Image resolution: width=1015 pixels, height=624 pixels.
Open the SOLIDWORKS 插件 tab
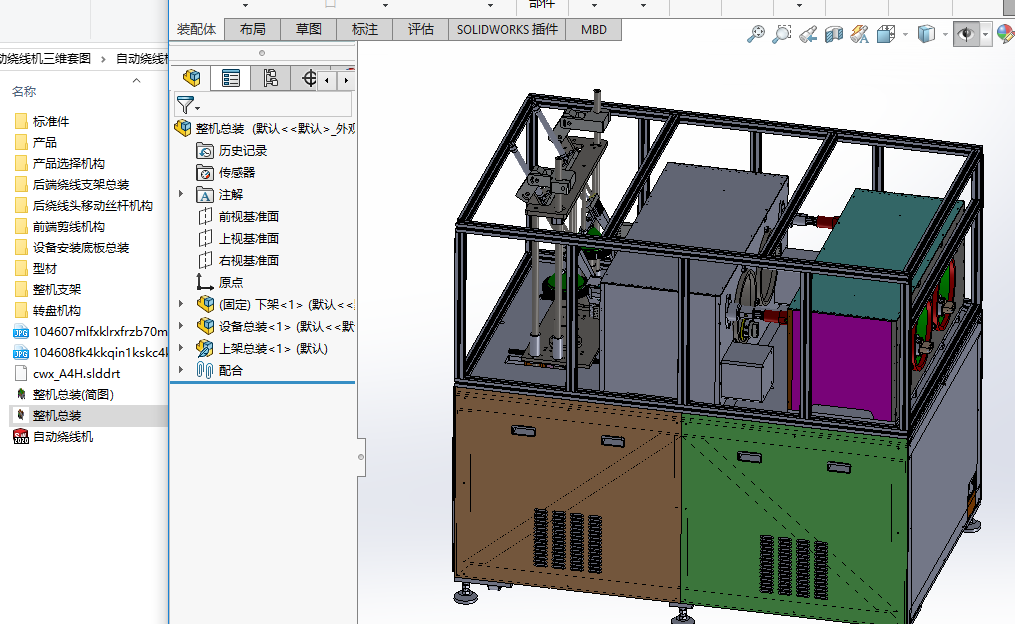507,29
